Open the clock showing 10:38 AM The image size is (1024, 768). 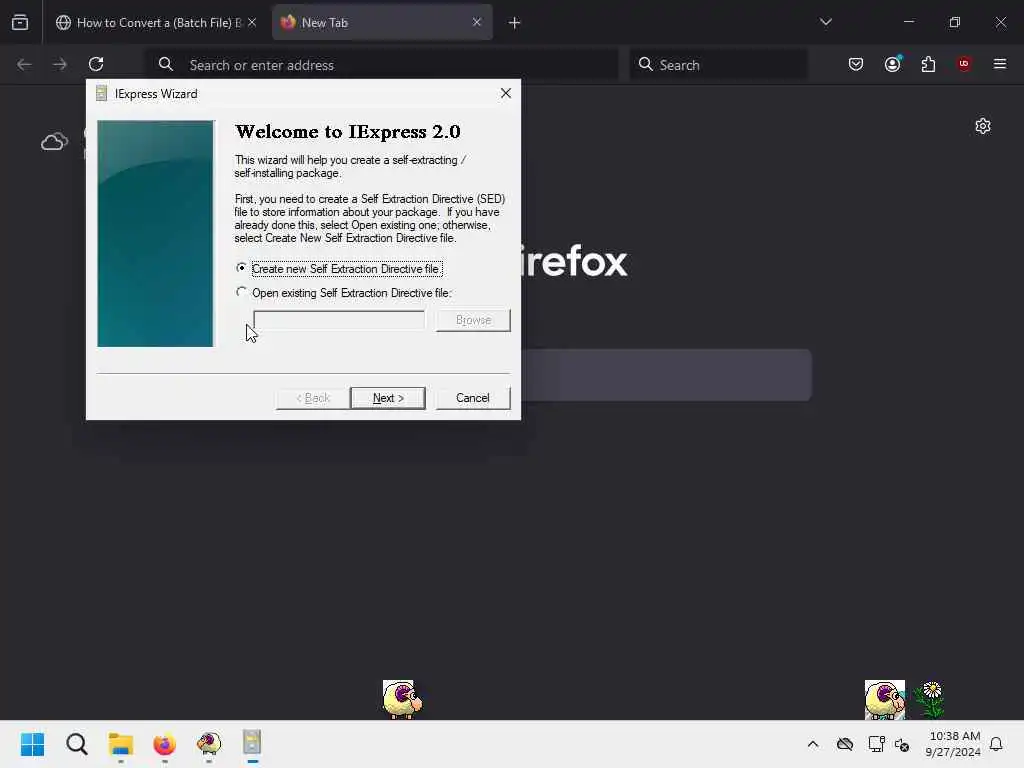click(953, 744)
